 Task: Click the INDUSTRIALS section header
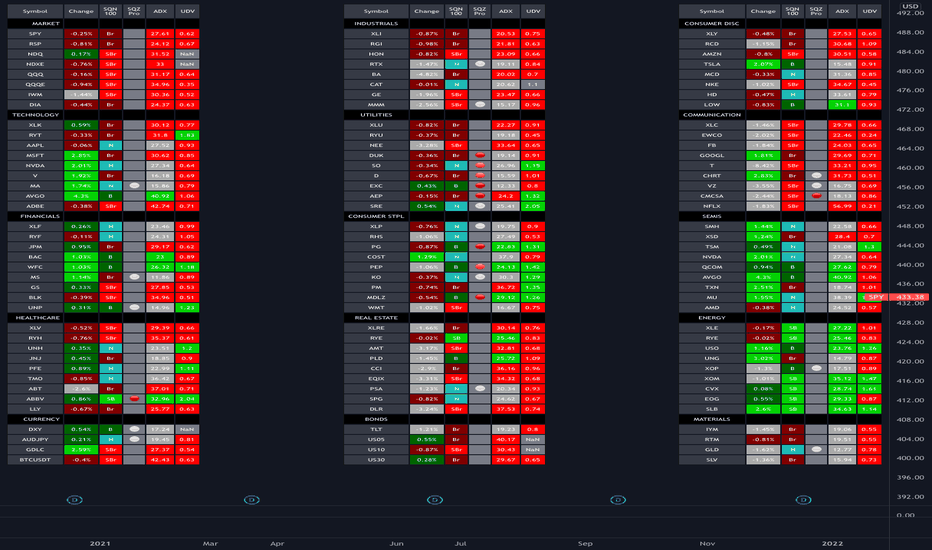(x=376, y=23)
